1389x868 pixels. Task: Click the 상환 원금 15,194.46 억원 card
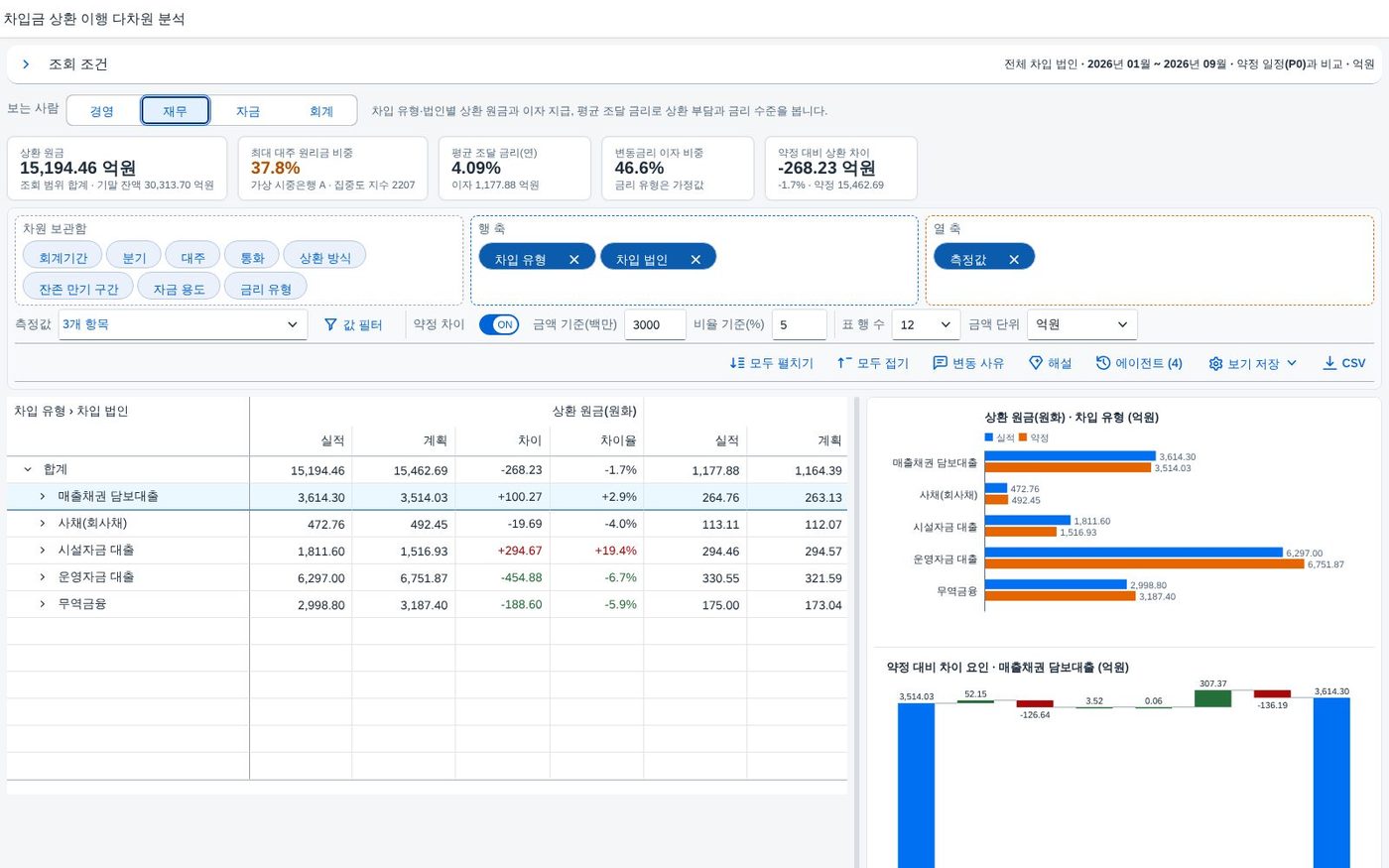117,169
